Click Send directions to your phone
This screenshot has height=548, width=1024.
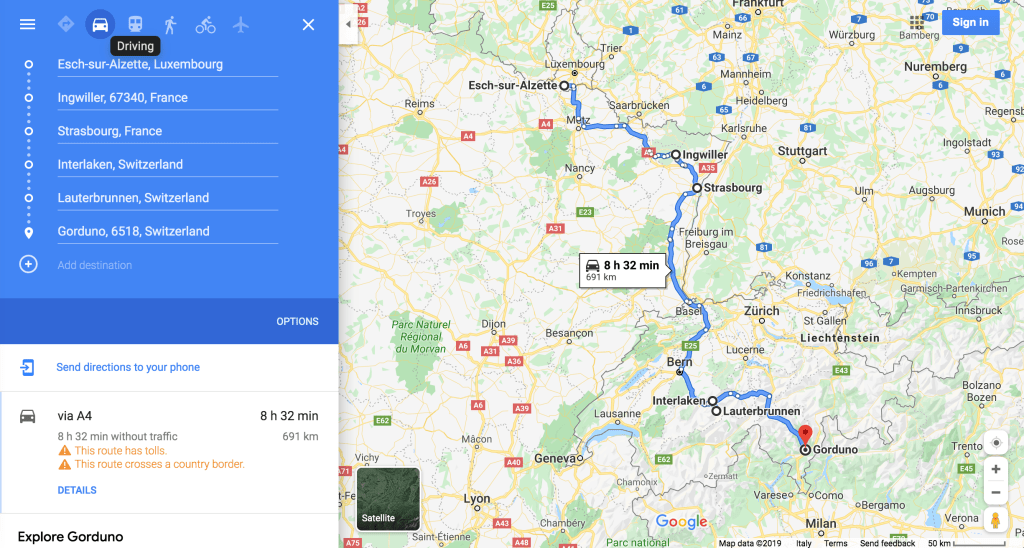pyautogui.click(x=128, y=367)
